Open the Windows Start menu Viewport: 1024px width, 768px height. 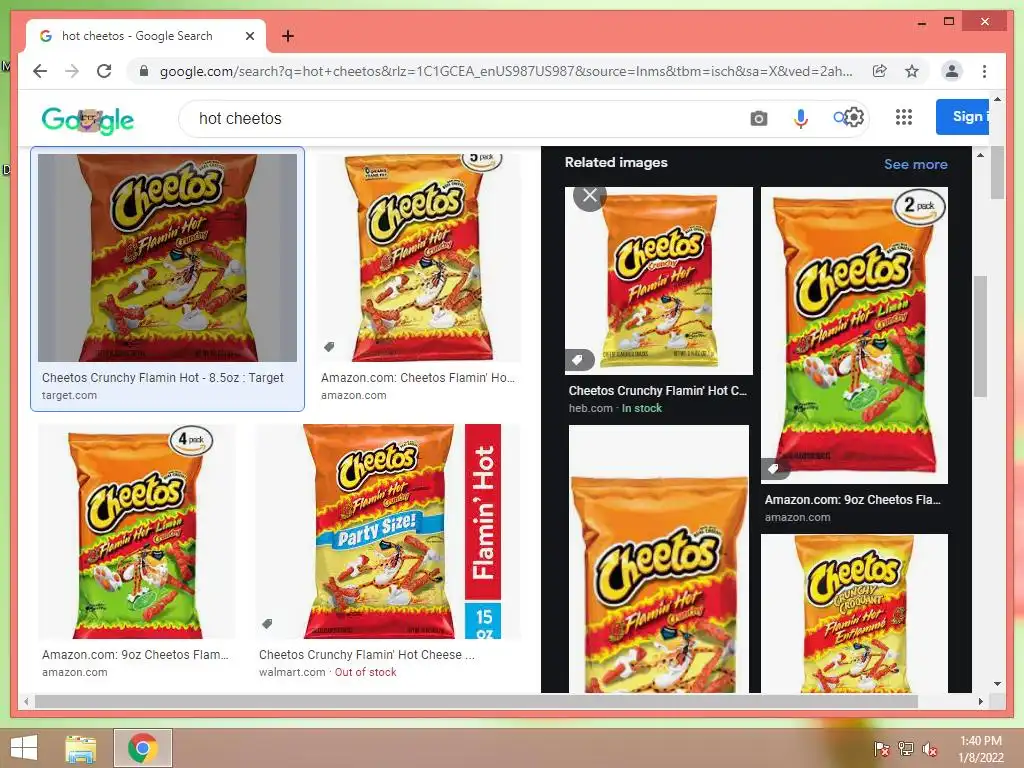pos(24,748)
